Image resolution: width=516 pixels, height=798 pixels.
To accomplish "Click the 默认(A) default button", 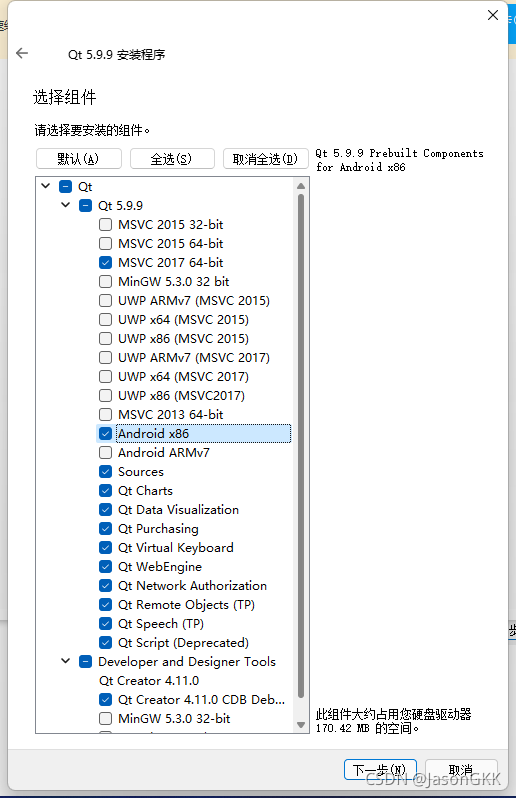I will coord(78,159).
